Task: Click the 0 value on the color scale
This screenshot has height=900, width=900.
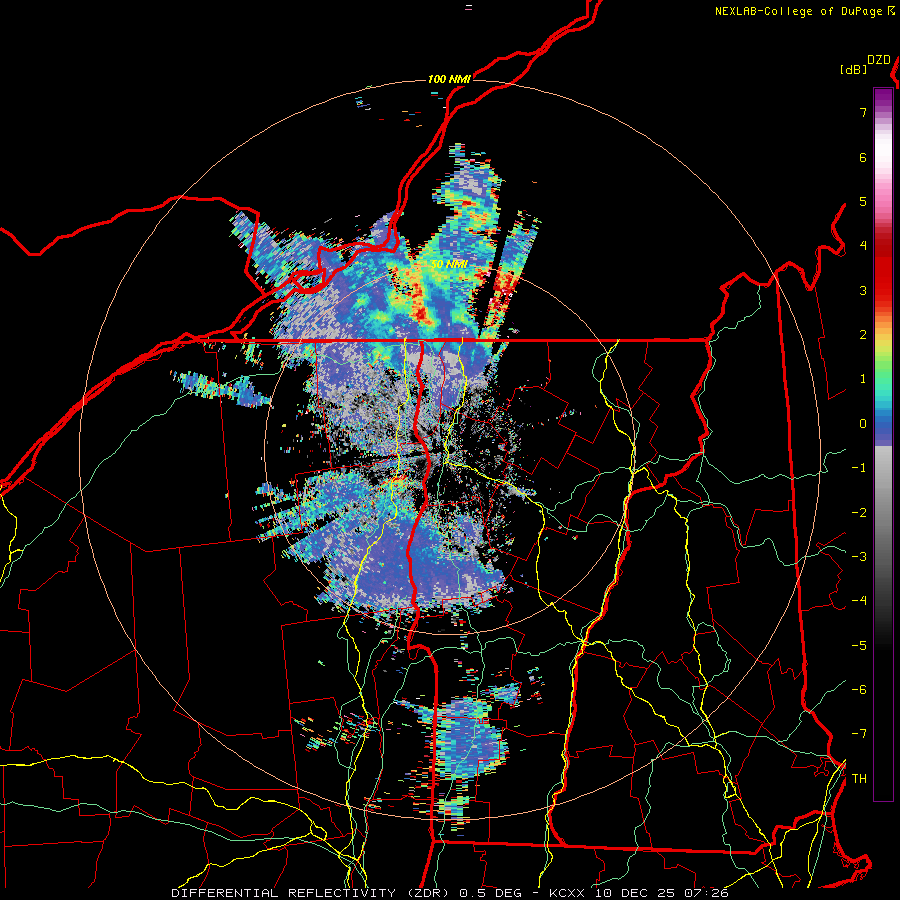Action: 863,424
